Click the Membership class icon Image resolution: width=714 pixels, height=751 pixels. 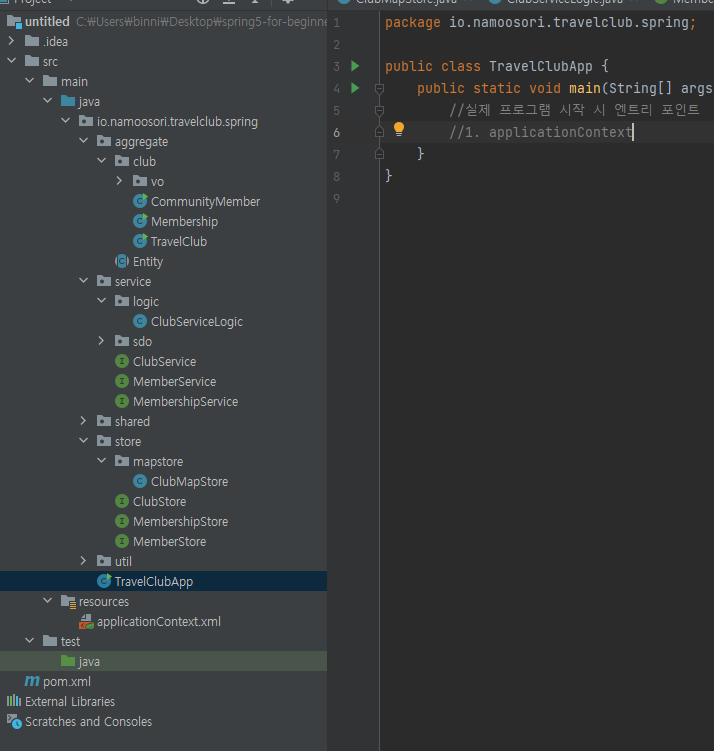click(140, 221)
